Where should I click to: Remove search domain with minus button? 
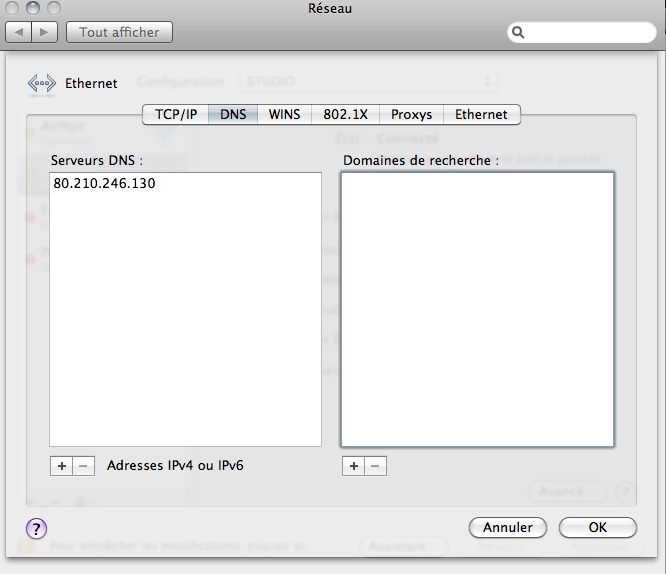375,465
